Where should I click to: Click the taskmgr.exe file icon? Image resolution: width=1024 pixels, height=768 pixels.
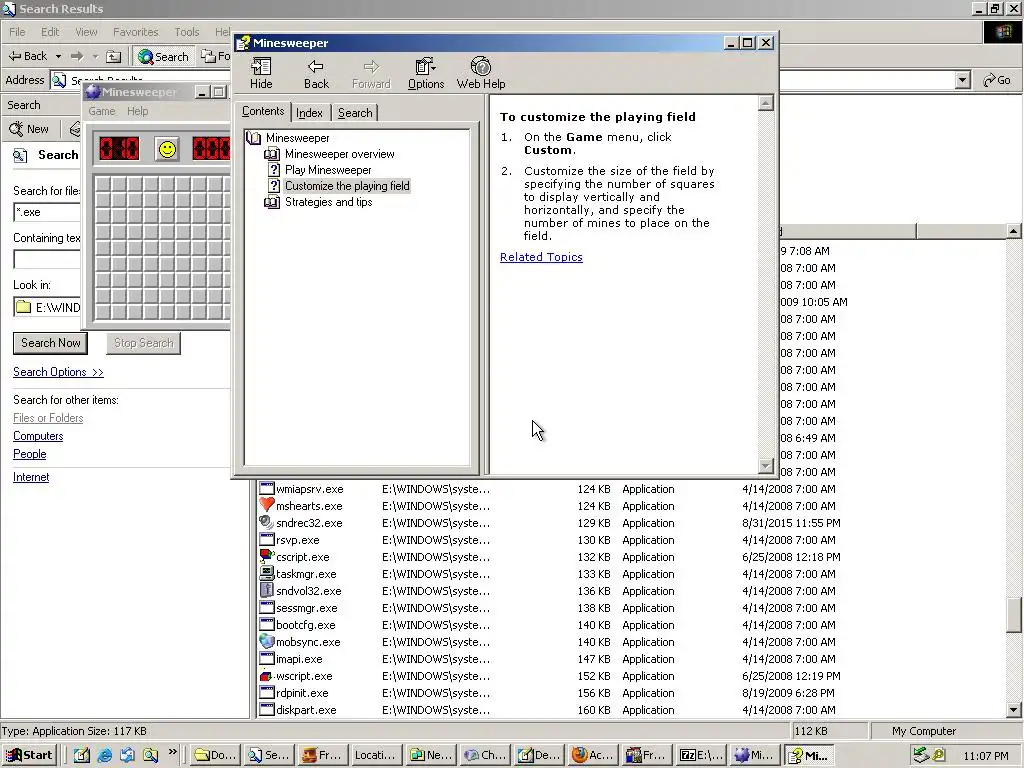point(266,573)
